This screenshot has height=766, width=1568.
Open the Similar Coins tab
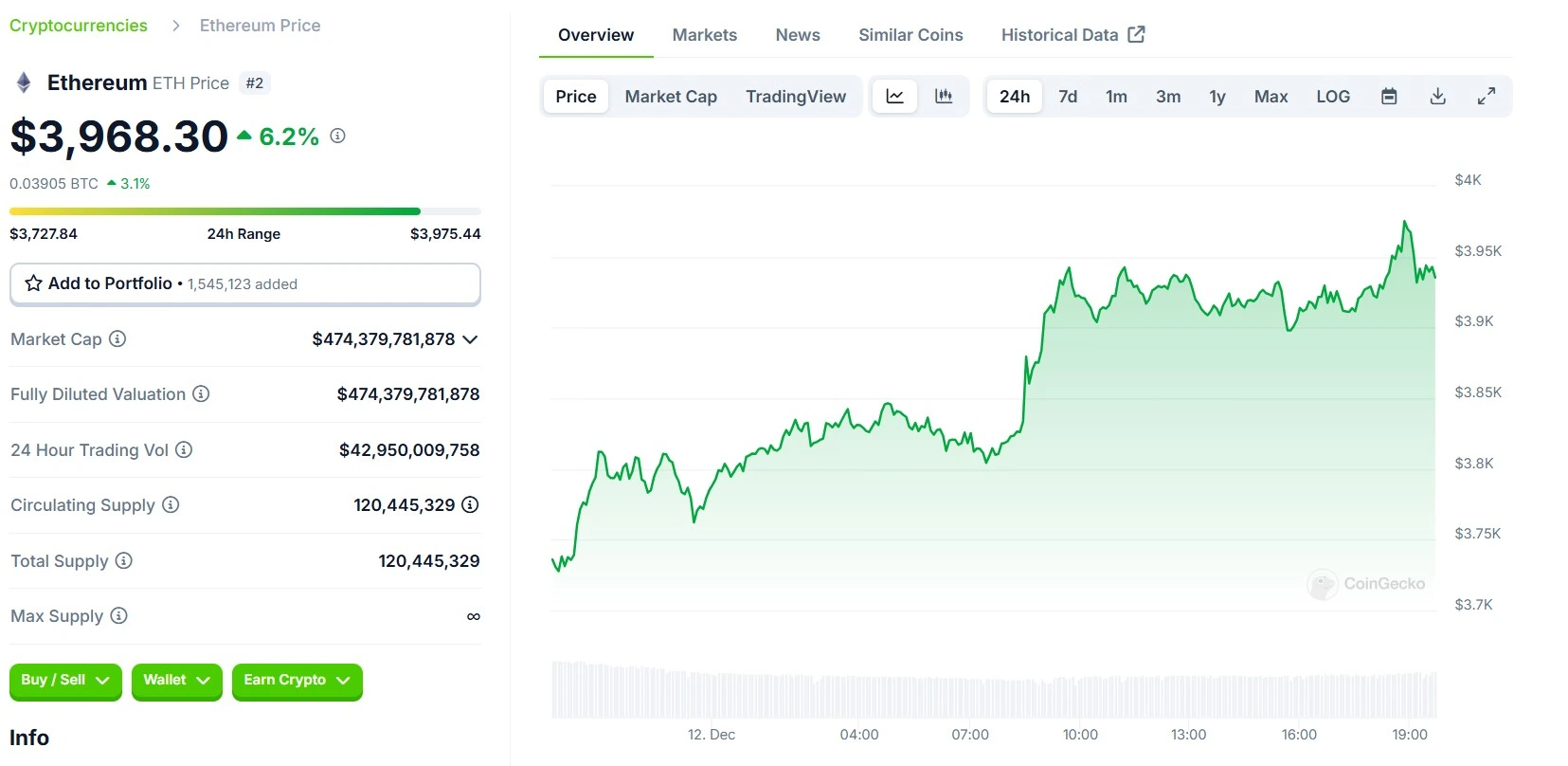tap(910, 35)
